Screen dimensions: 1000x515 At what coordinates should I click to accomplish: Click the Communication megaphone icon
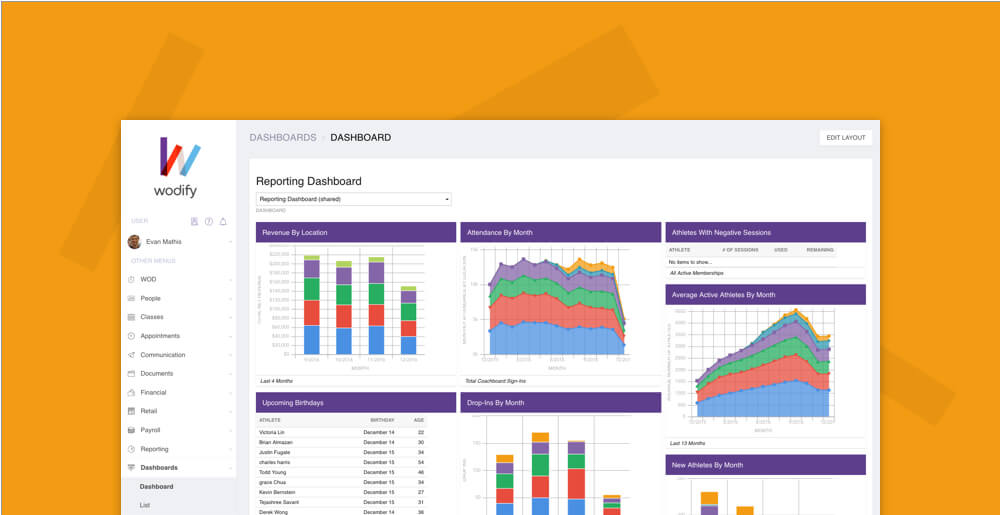(x=131, y=355)
